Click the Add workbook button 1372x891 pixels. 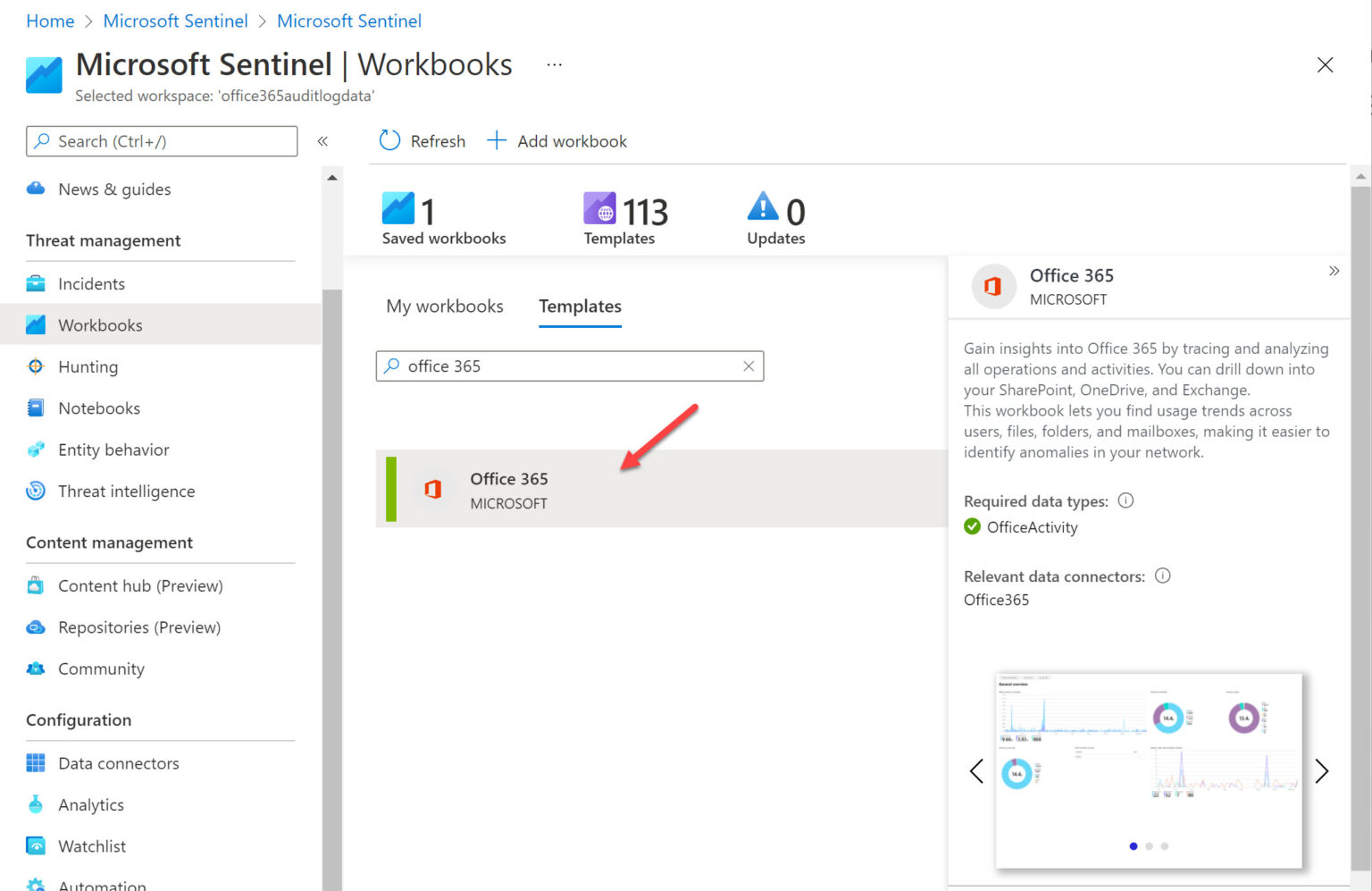coord(556,140)
